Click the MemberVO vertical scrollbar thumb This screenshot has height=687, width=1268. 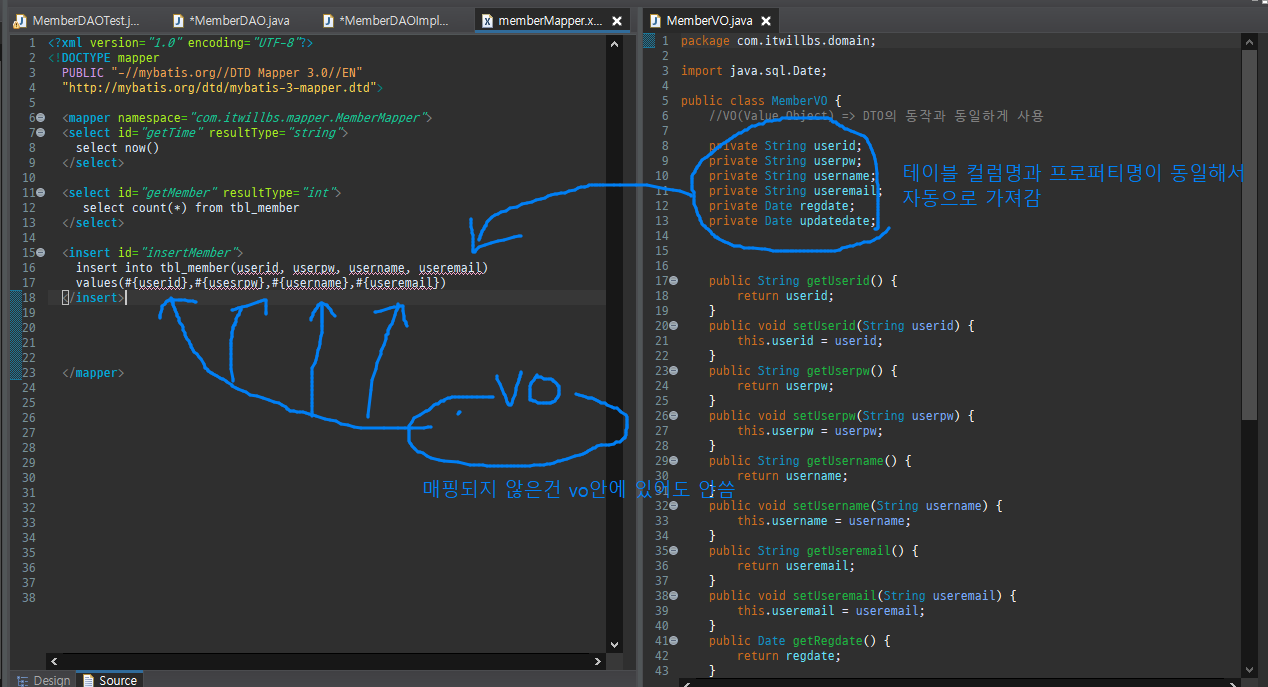pos(1249,234)
